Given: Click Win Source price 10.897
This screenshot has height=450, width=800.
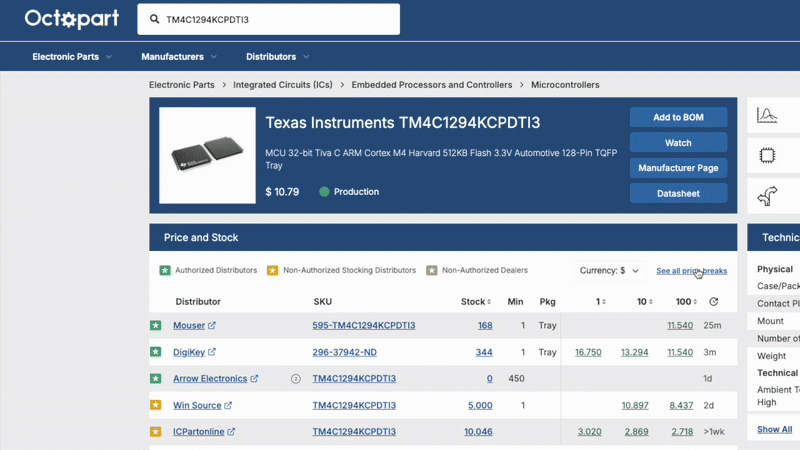Looking at the screenshot, I should click(x=635, y=405).
